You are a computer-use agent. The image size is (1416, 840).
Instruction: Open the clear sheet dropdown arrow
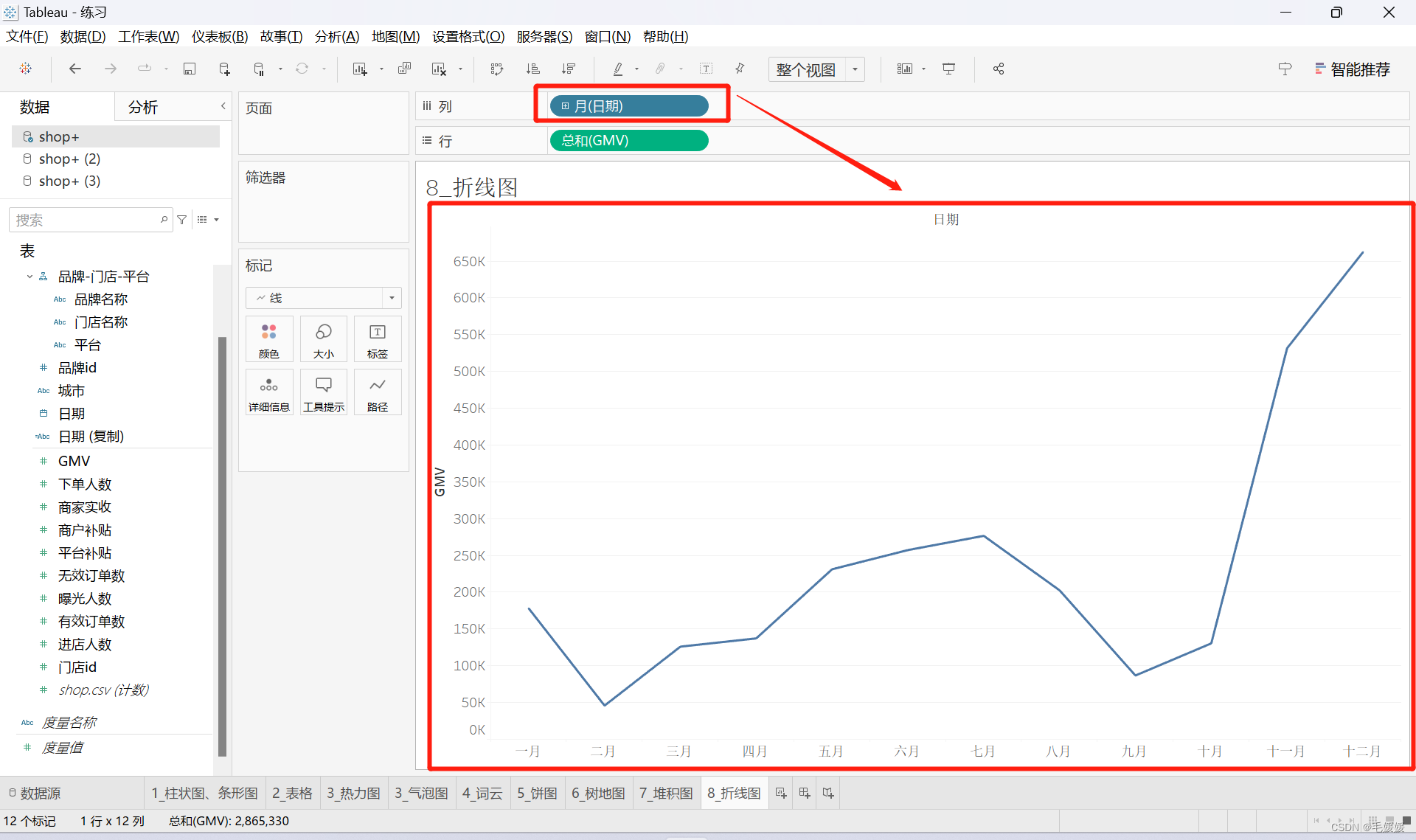pyautogui.click(x=460, y=69)
